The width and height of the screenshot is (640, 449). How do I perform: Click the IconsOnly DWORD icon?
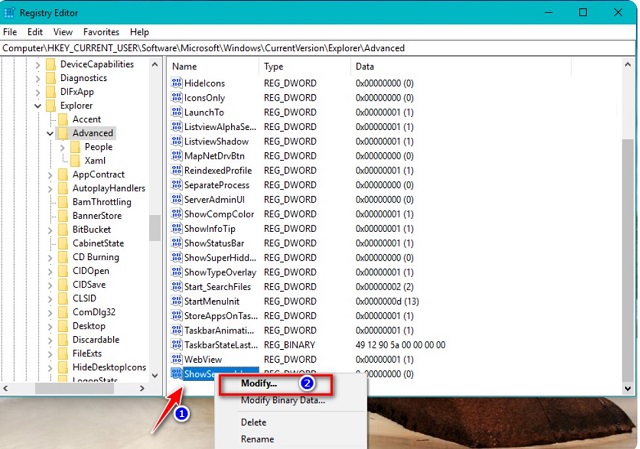176,98
